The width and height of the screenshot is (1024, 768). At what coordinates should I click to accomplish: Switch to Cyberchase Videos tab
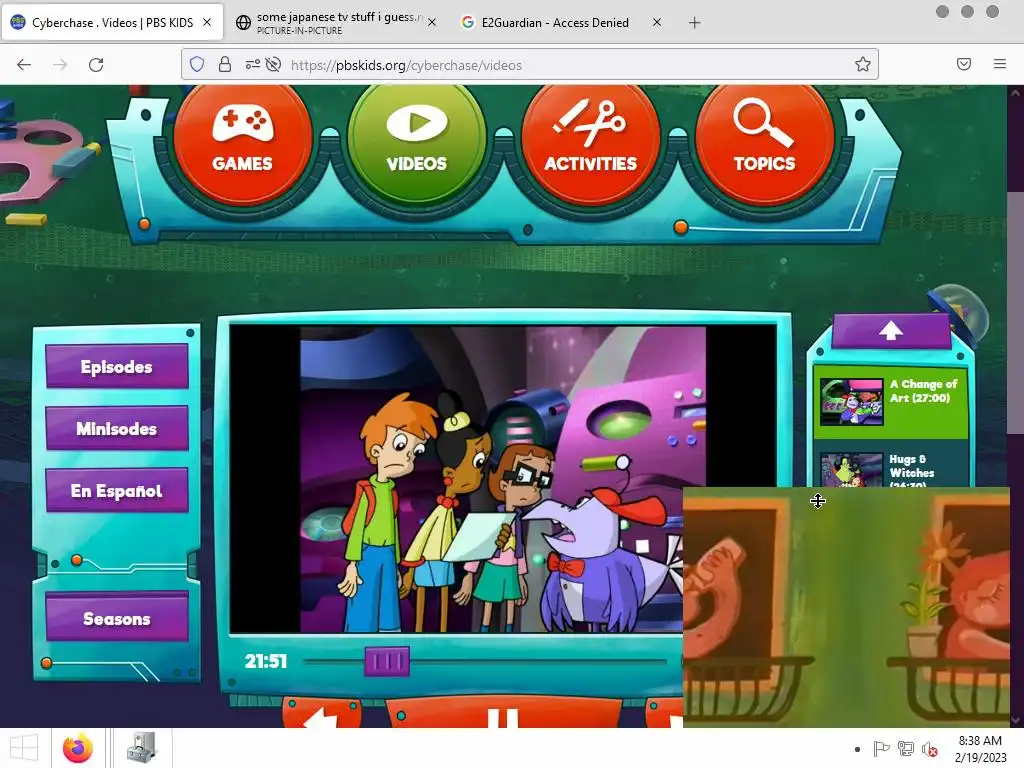click(x=112, y=23)
